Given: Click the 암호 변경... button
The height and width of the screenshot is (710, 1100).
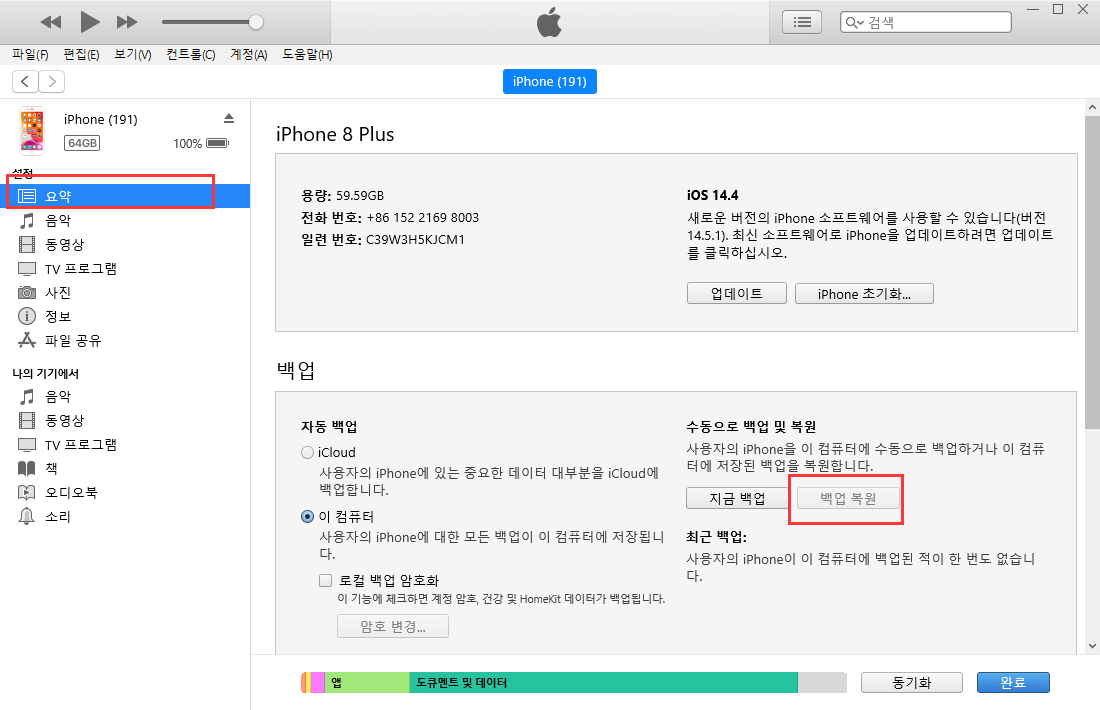Looking at the screenshot, I should tap(393, 626).
